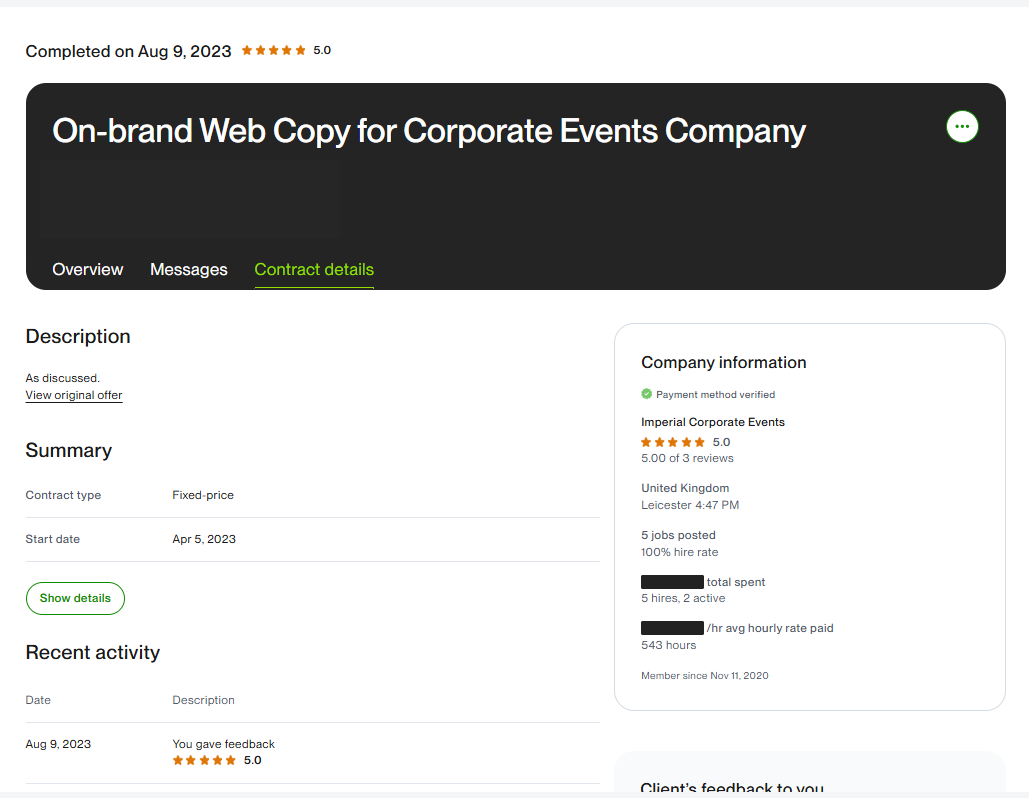This screenshot has height=798, width=1029.
Task: Click the Leicester 4:47 PM local time
Action: [x=690, y=505]
